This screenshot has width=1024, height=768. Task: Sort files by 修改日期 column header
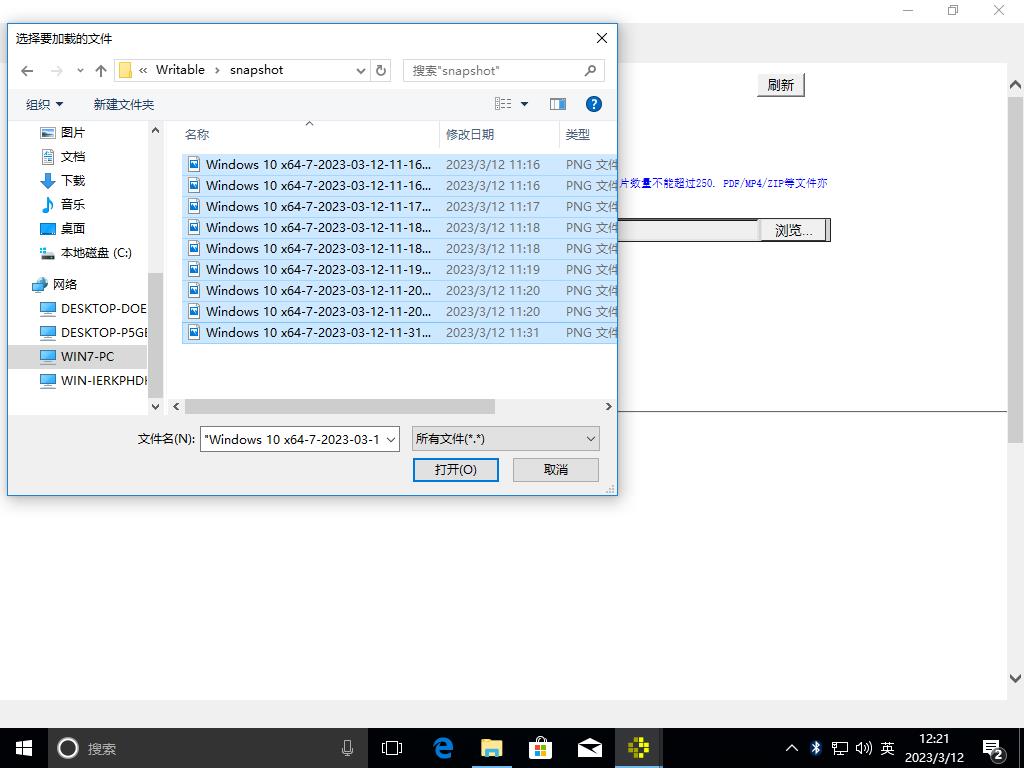pos(470,134)
